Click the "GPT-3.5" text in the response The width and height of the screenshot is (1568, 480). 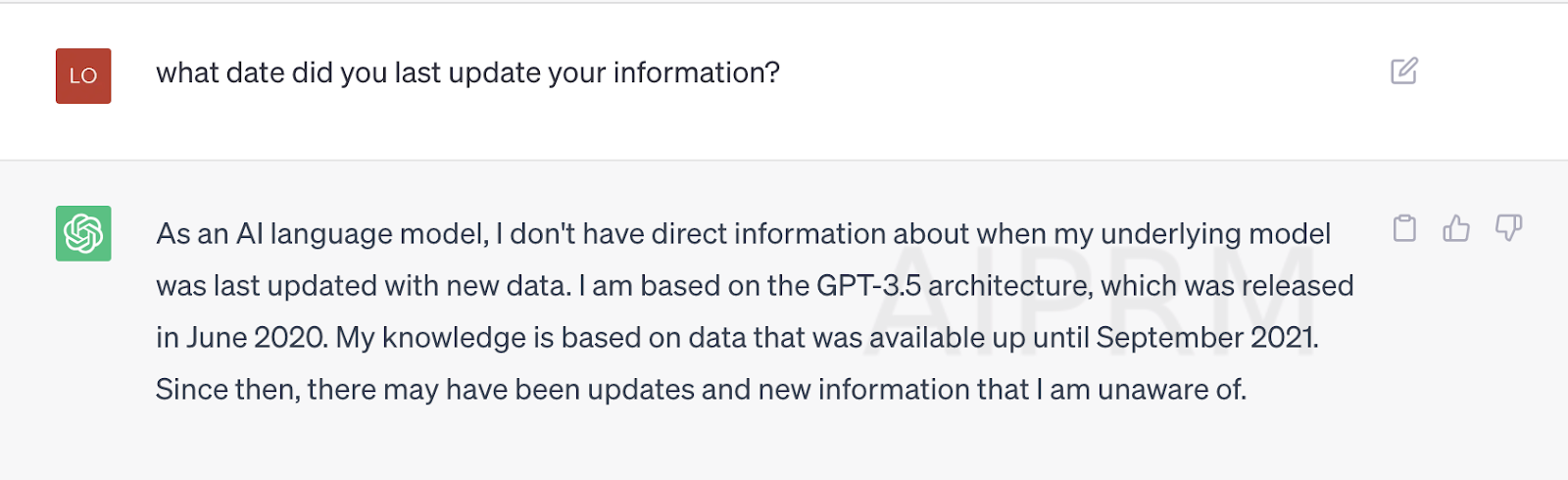click(x=868, y=286)
